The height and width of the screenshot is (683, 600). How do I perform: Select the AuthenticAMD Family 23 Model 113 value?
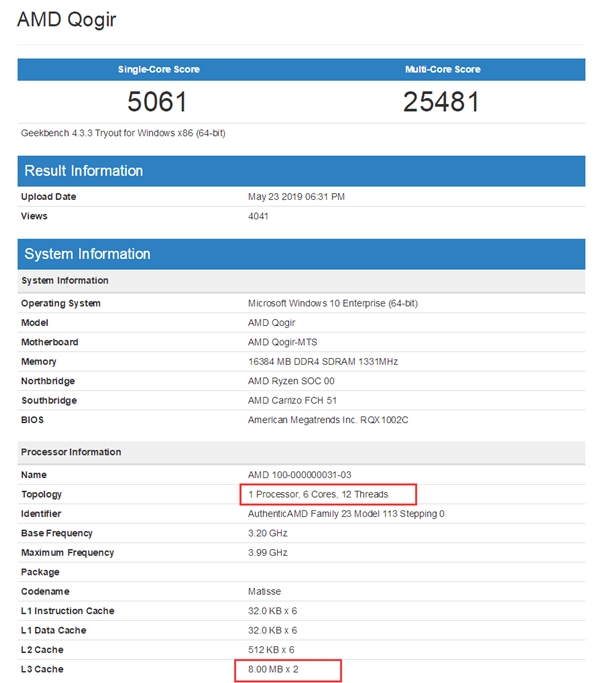point(346,514)
